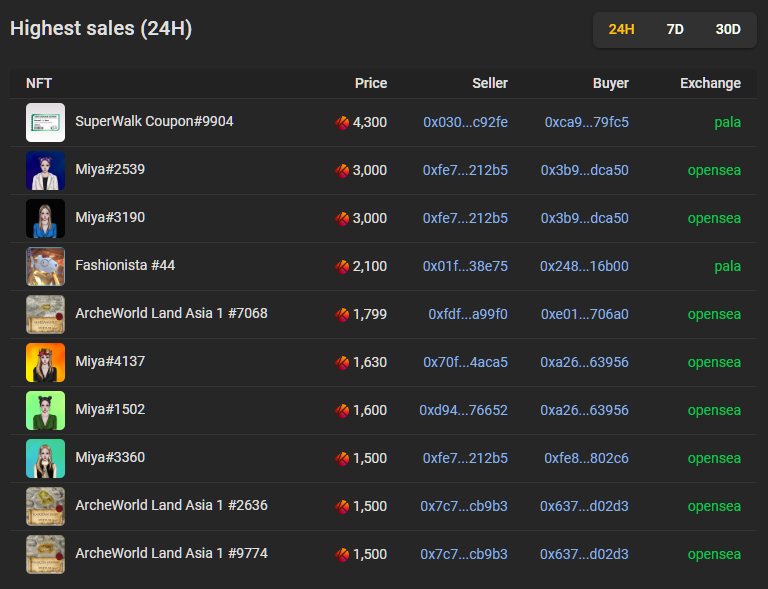Open the Miya#3360 thumbnail image

[x=46, y=458]
